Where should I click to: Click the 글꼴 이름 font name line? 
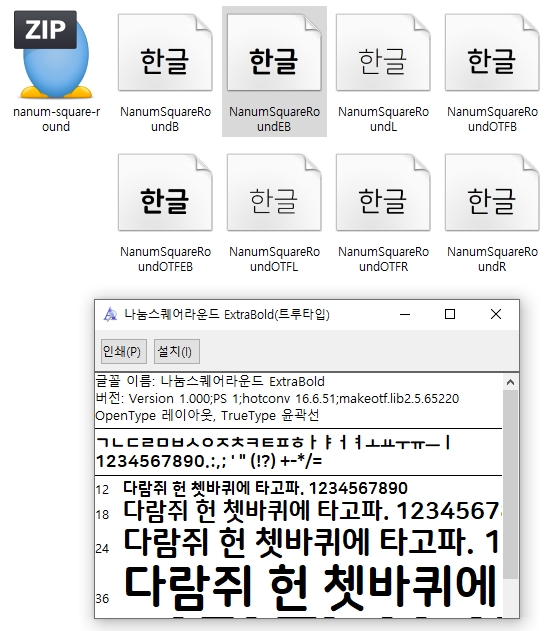(x=210, y=381)
